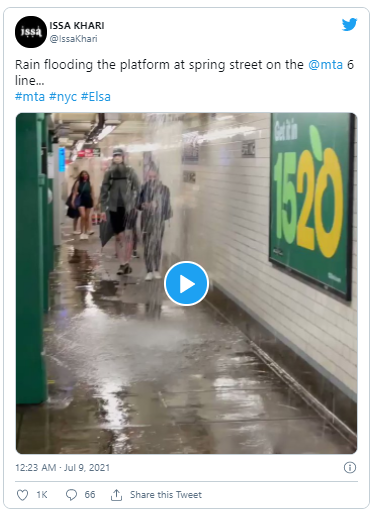View the 1K likes count
This screenshot has width=386, height=516.
[42, 495]
